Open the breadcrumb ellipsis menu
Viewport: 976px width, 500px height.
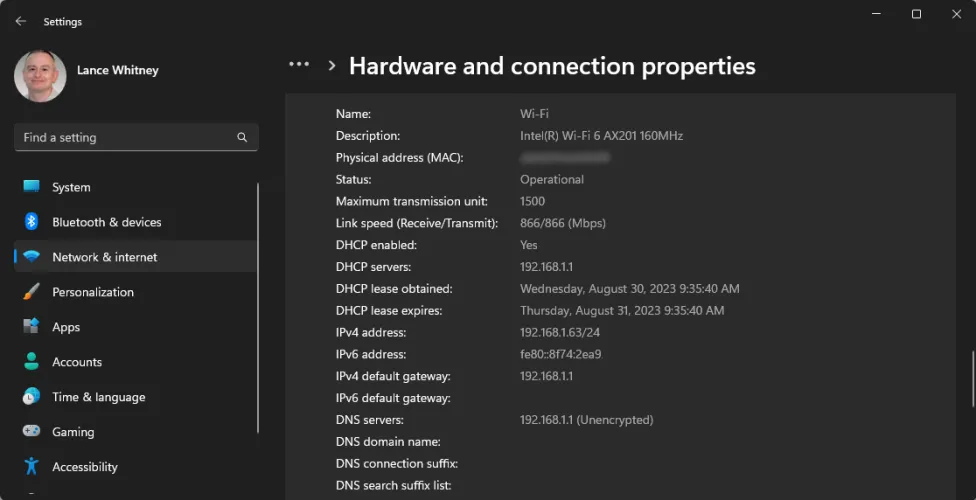pyautogui.click(x=299, y=65)
